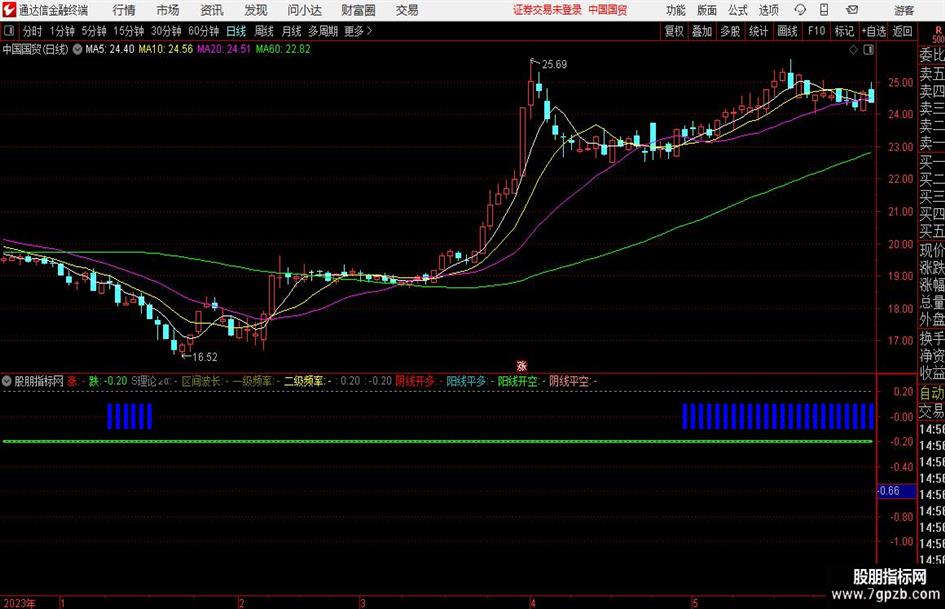This screenshot has height=609, width=945.
Task: Click the MA5: 24.40 value
Action: click(110, 49)
